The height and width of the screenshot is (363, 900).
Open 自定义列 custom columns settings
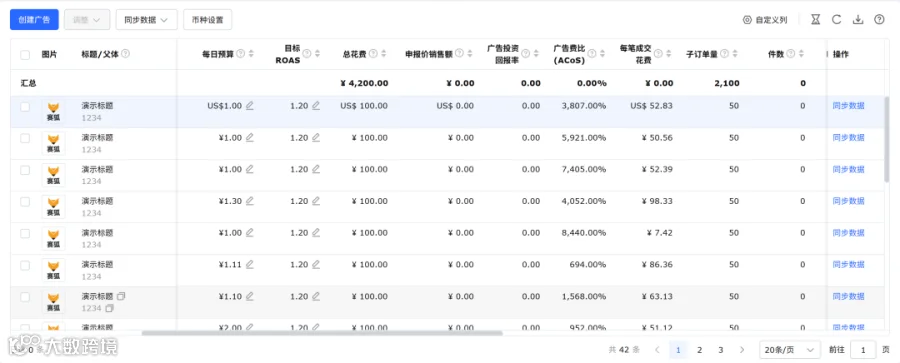[x=765, y=20]
